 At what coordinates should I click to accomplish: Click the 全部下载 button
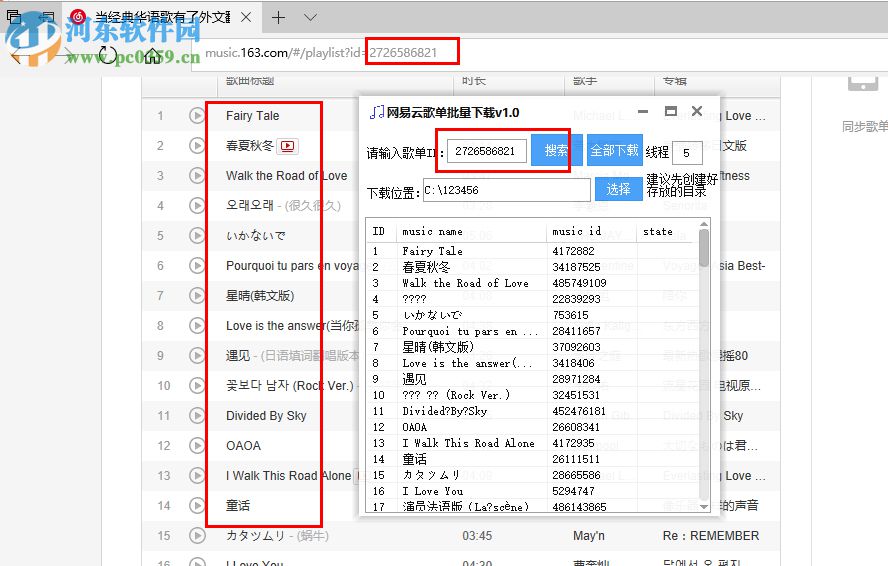[614, 150]
